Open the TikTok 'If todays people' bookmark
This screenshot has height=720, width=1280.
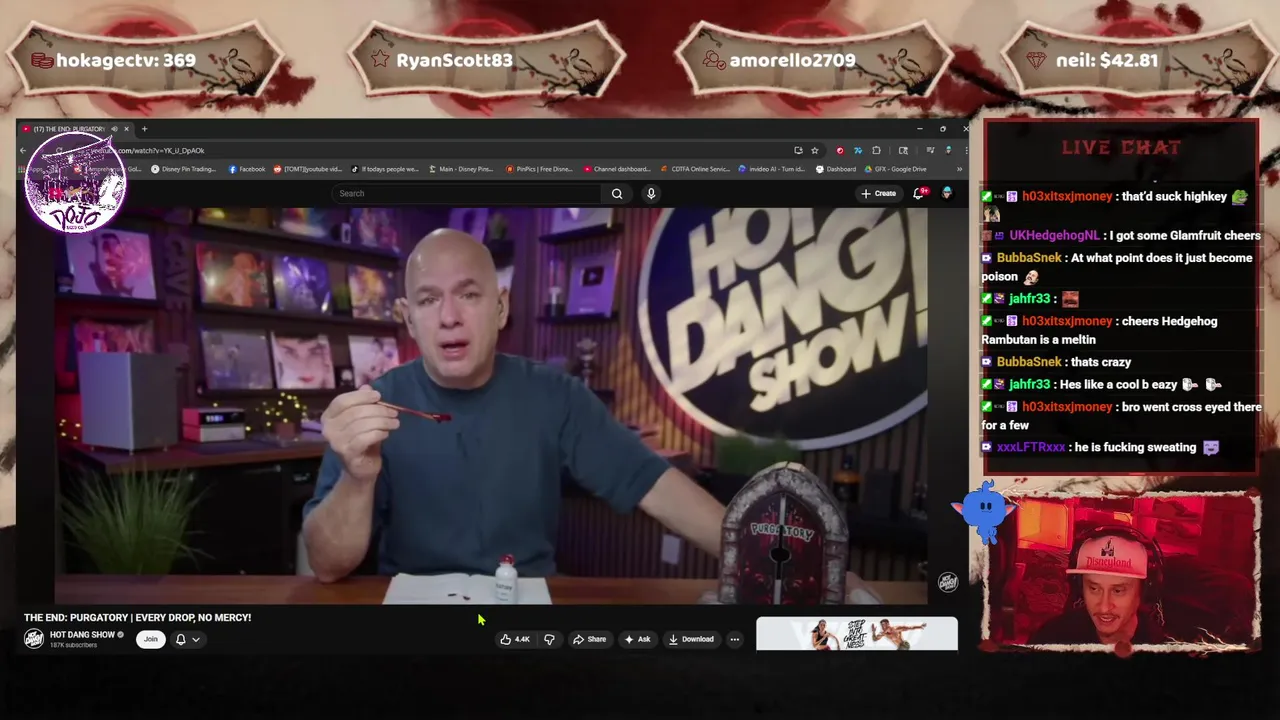384,169
